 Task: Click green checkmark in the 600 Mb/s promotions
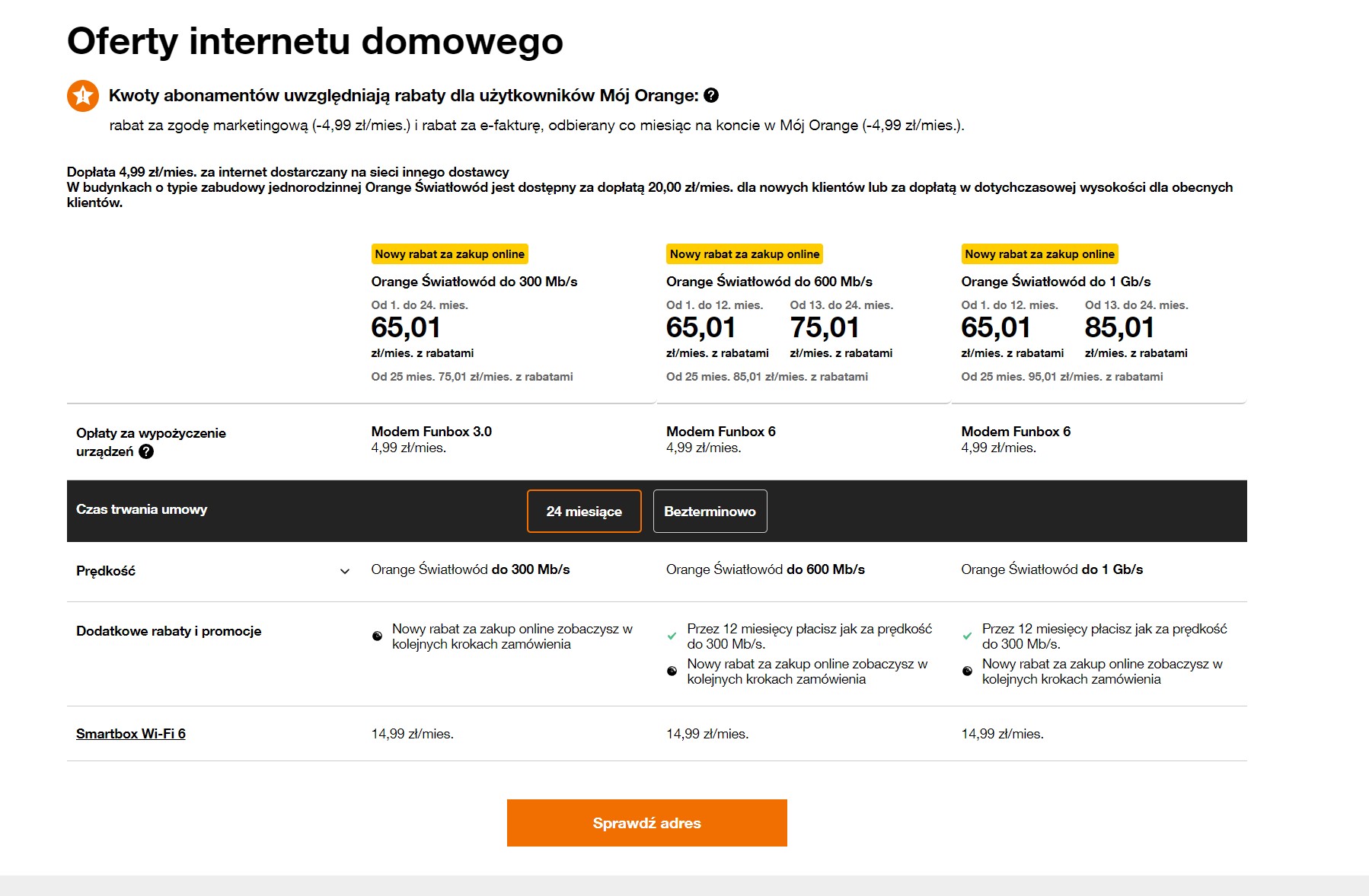tap(672, 636)
